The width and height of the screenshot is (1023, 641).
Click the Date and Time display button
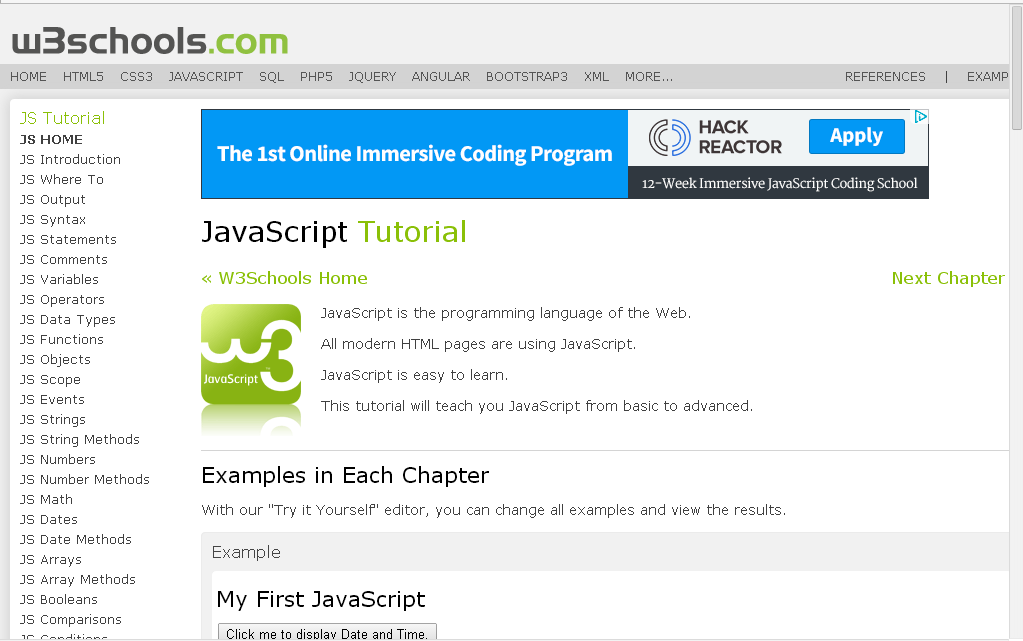coord(327,633)
